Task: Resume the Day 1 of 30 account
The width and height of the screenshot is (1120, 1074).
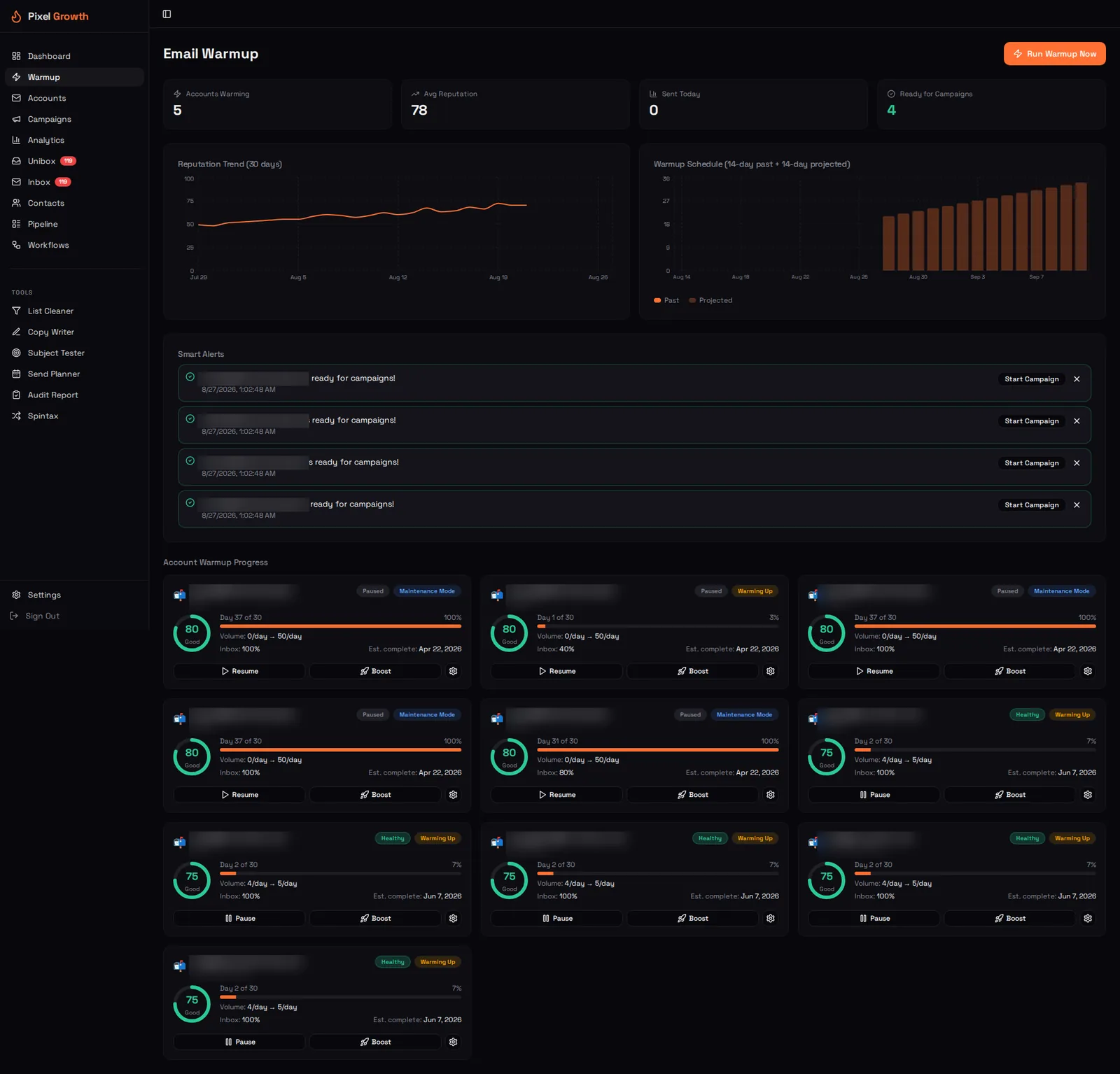Action: (556, 671)
